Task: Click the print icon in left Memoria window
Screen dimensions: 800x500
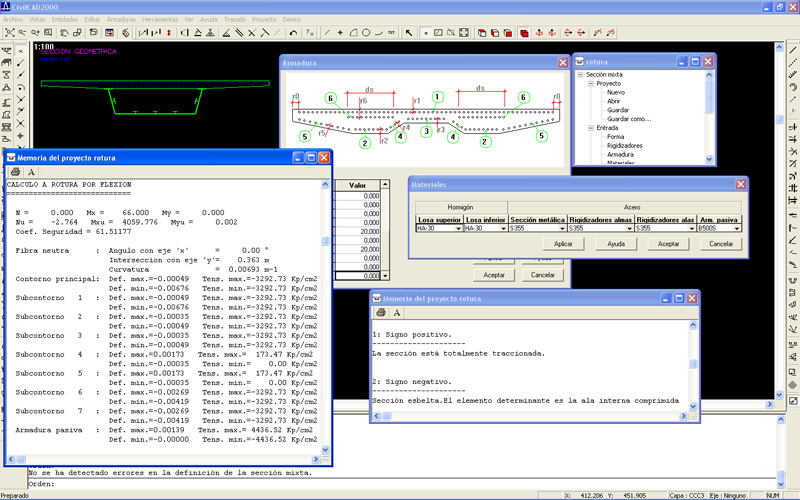Action: pos(14,172)
